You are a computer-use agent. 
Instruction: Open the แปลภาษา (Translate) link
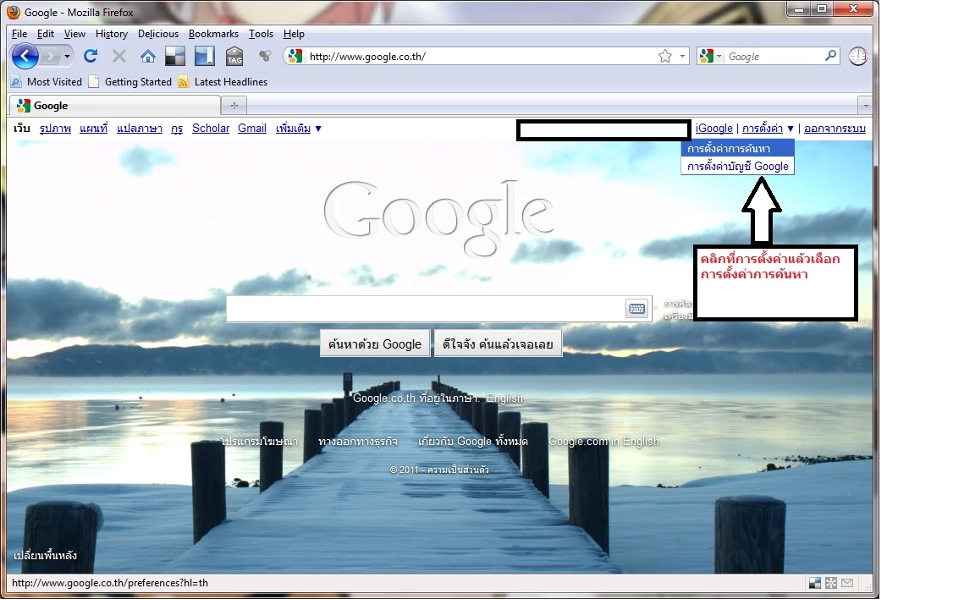point(140,128)
